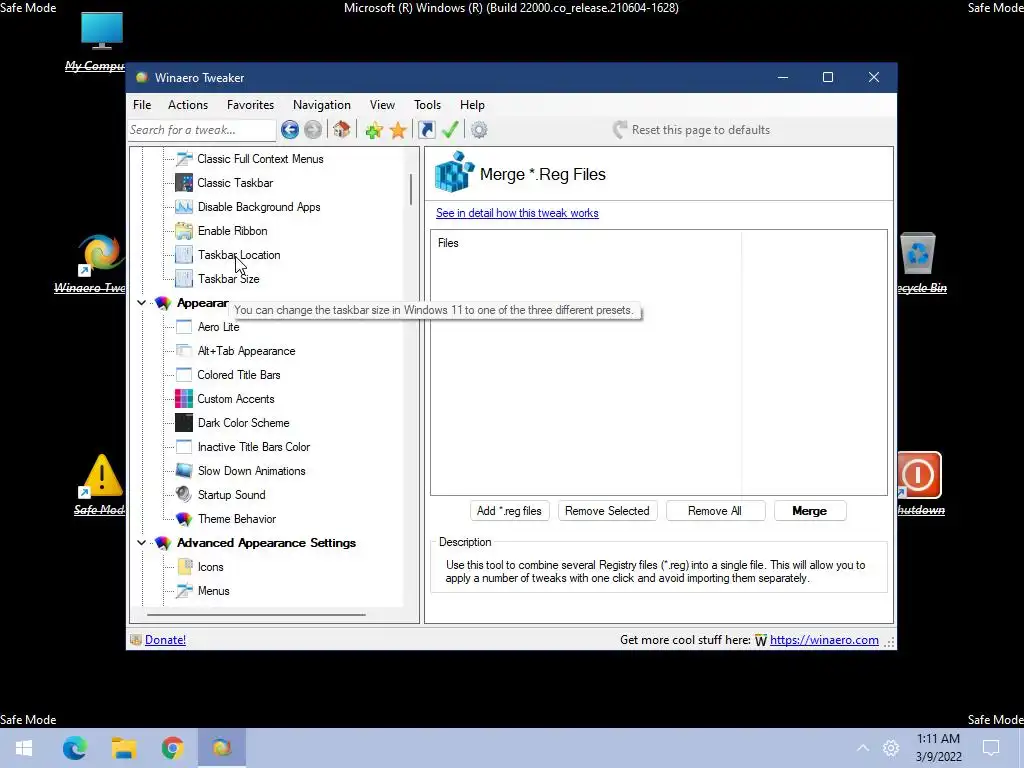
Task: Click the Startup Sound speaker icon
Action: click(x=184, y=494)
